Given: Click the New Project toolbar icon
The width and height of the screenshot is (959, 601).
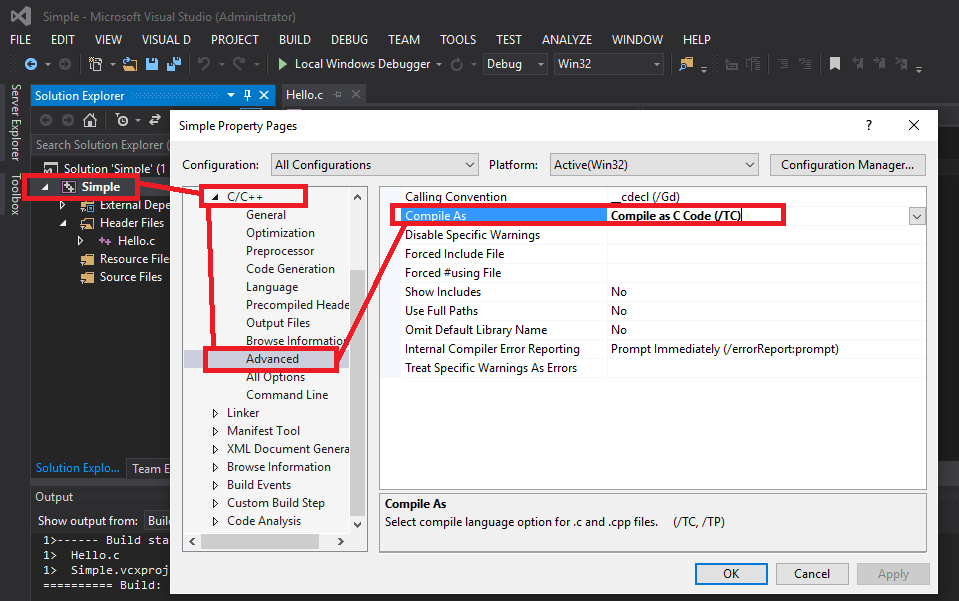Looking at the screenshot, I should click(95, 64).
